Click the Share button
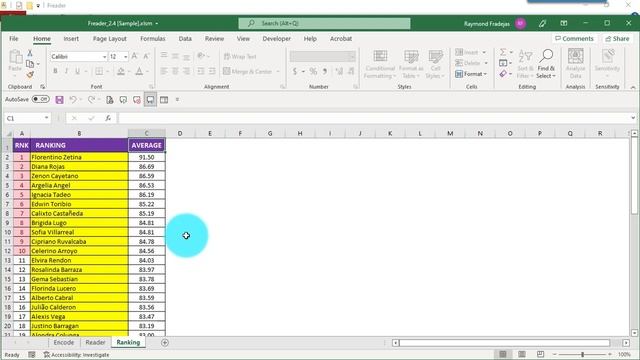This screenshot has height=360, width=640. pos(617,38)
